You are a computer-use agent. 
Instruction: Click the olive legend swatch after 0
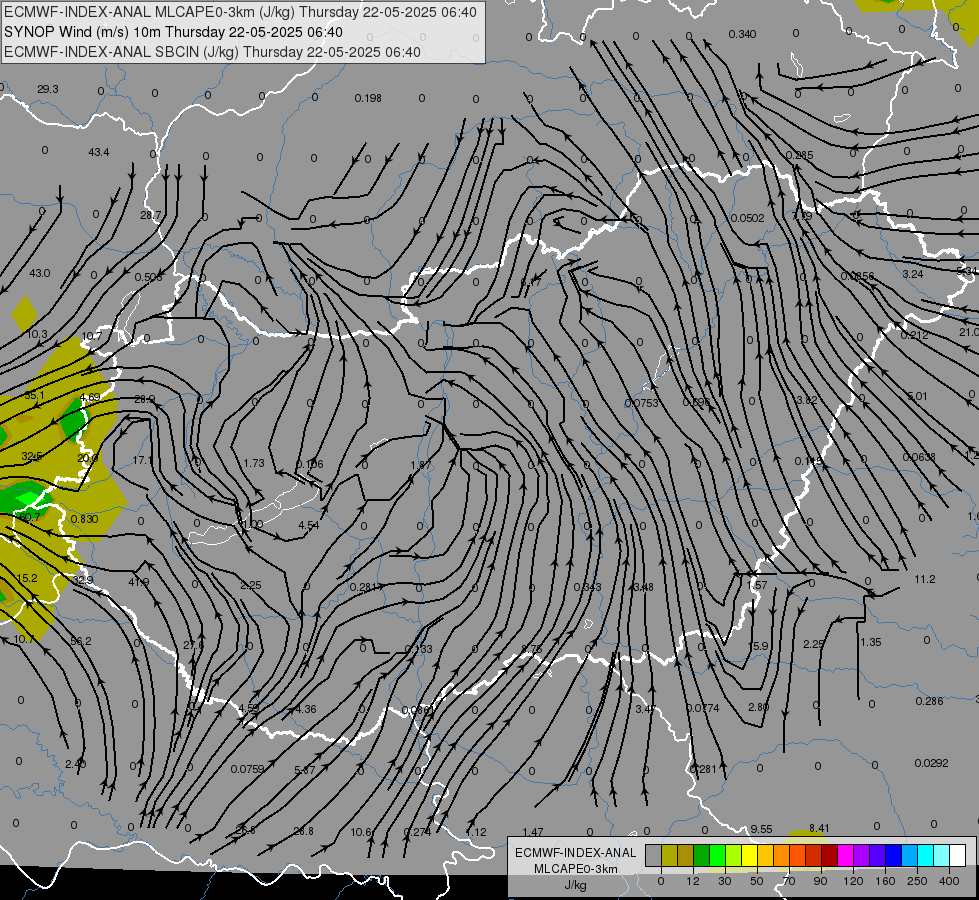point(669,856)
